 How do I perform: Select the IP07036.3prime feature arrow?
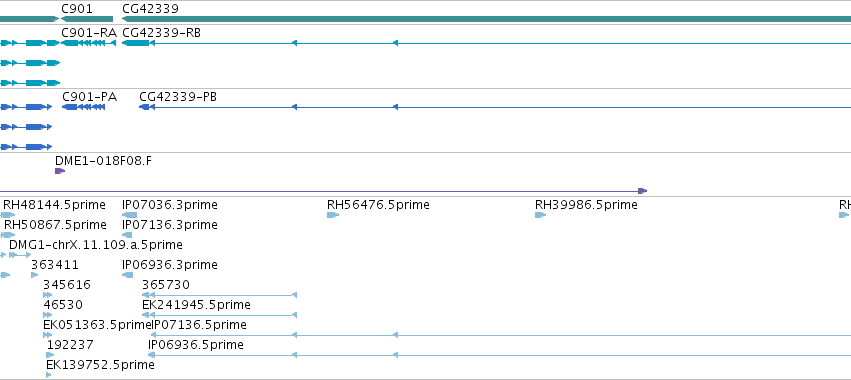tap(130, 215)
